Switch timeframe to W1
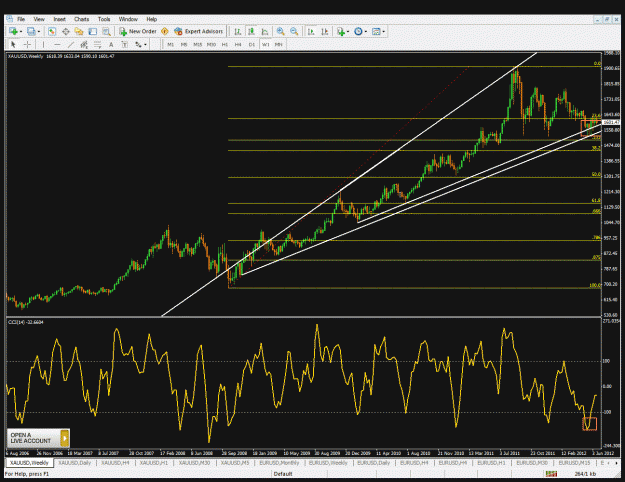The width and height of the screenshot is (625, 482). [x=265, y=44]
